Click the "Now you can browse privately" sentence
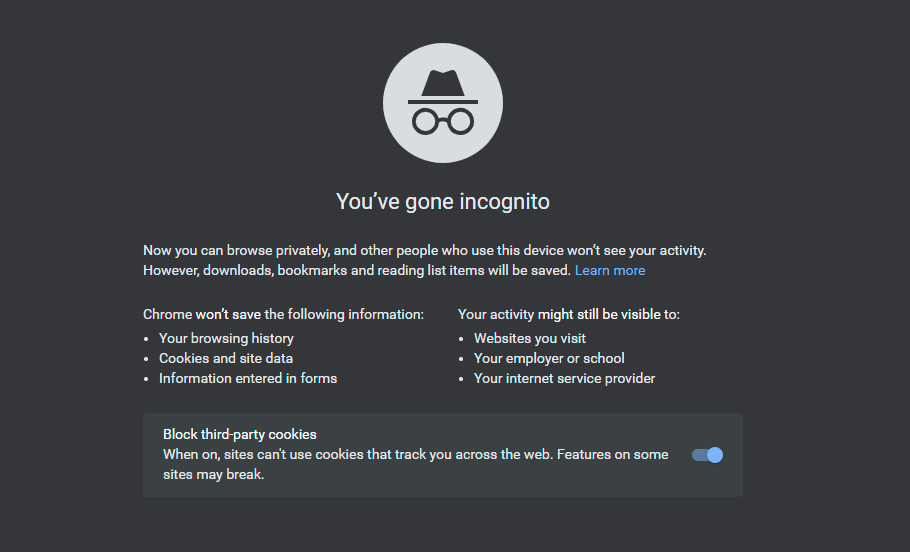 (425, 251)
